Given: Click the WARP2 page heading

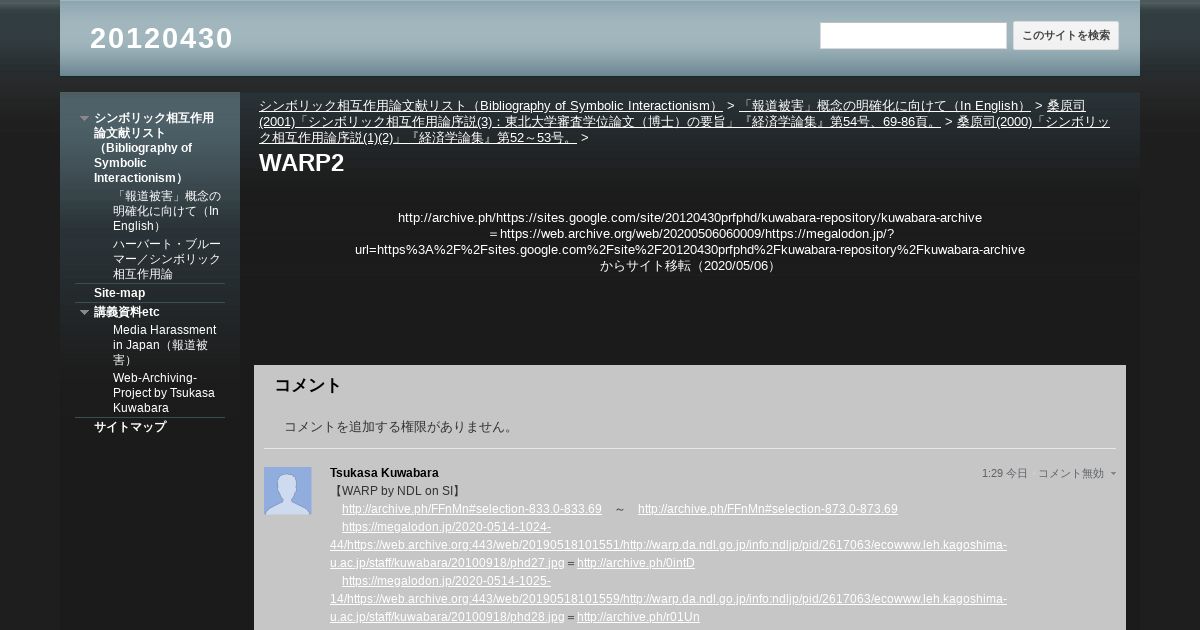Looking at the screenshot, I should click(x=302, y=163).
